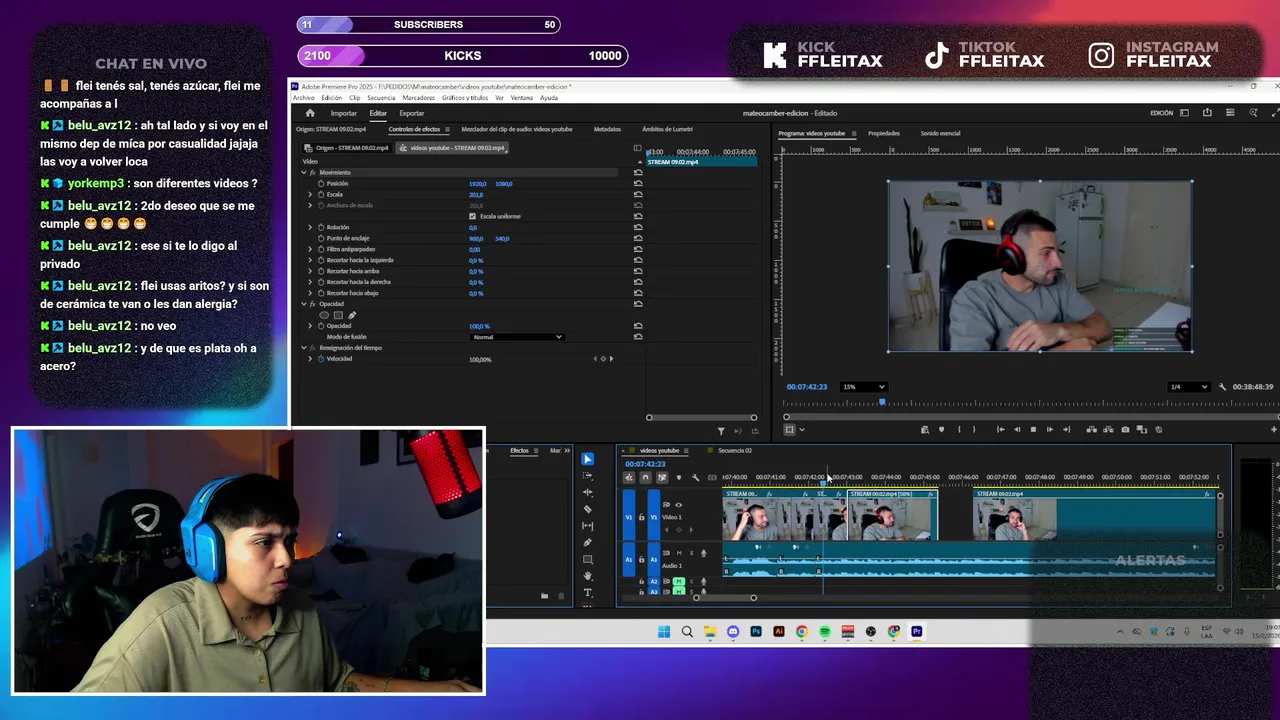The image size is (1280, 720).
Task: Click the Export Frame camera icon
Action: click(1125, 430)
